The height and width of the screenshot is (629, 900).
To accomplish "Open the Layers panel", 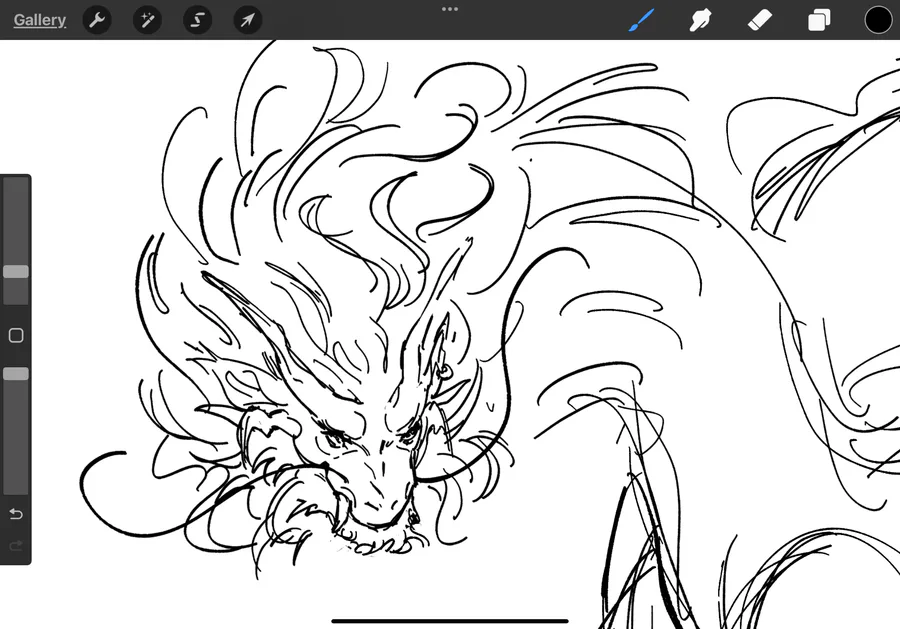I will 819,20.
